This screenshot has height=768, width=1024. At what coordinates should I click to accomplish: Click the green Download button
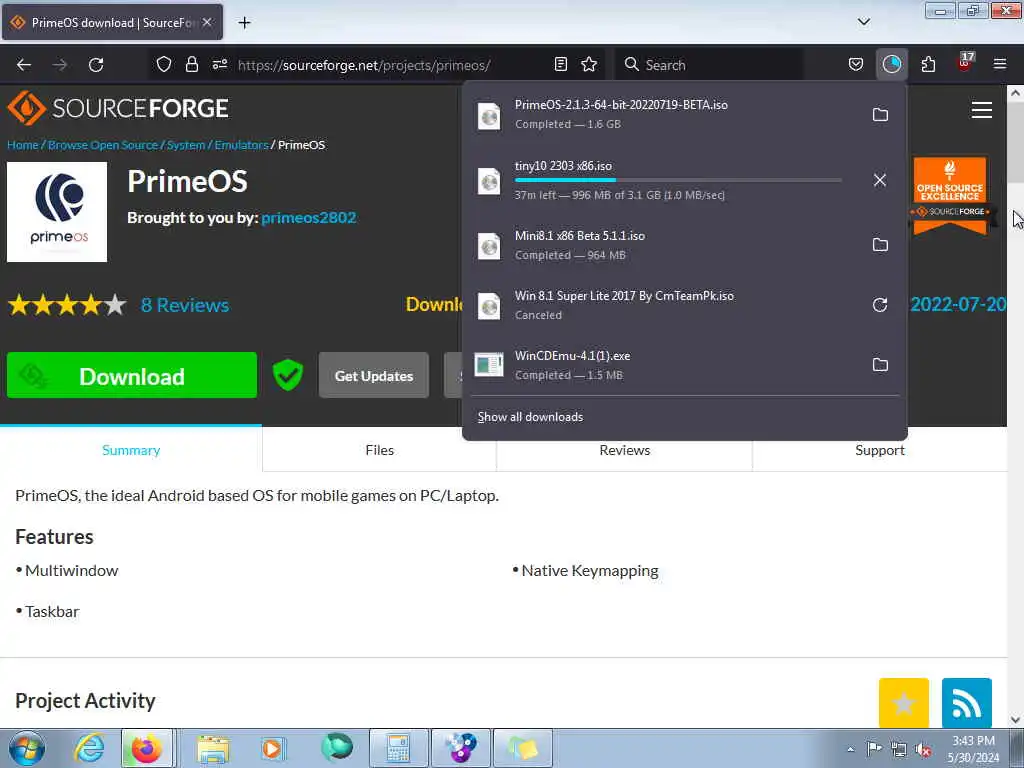(132, 376)
